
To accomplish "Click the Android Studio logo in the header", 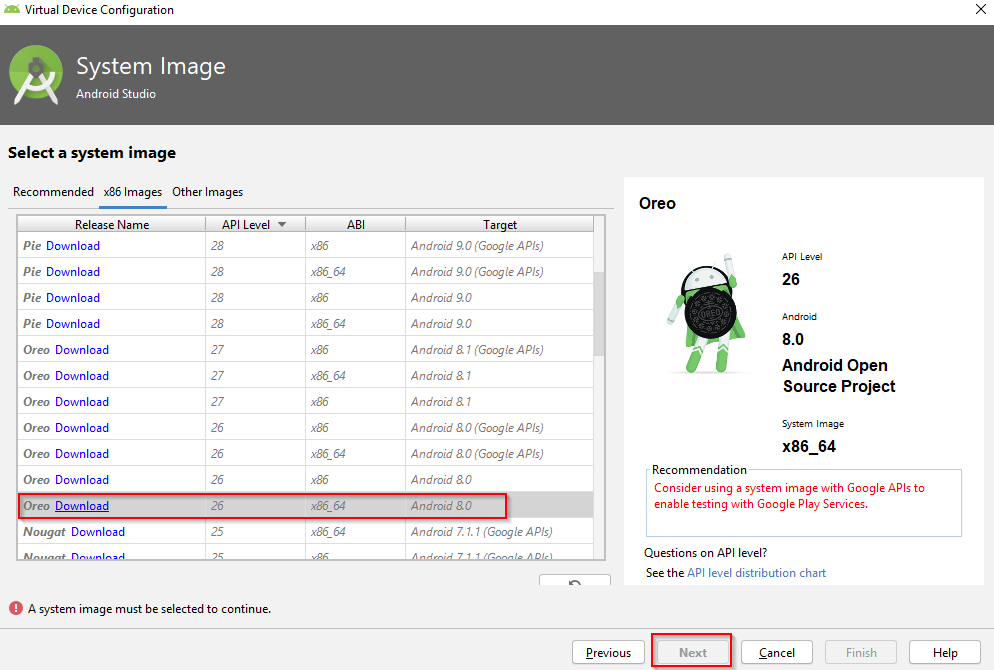I will [x=36, y=75].
